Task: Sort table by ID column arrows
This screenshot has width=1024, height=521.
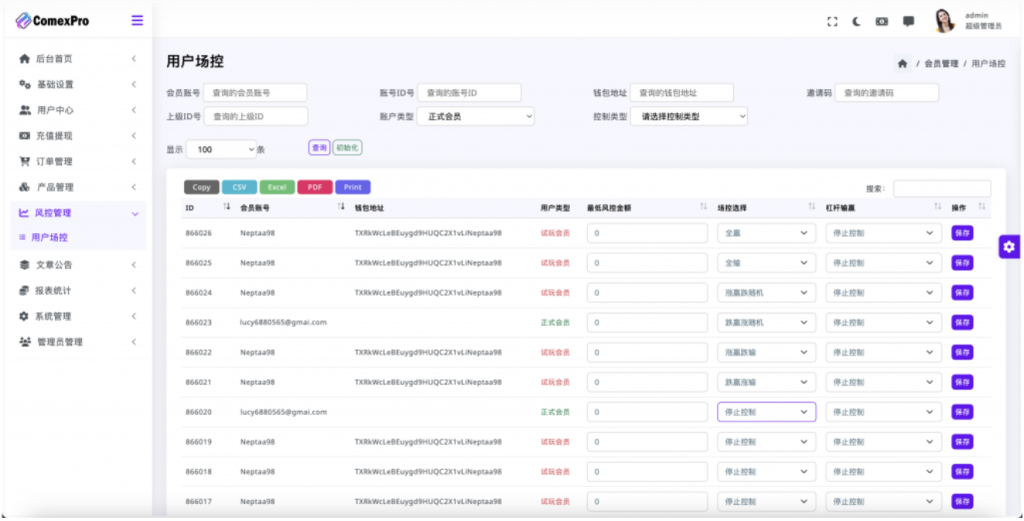Action: 227,207
